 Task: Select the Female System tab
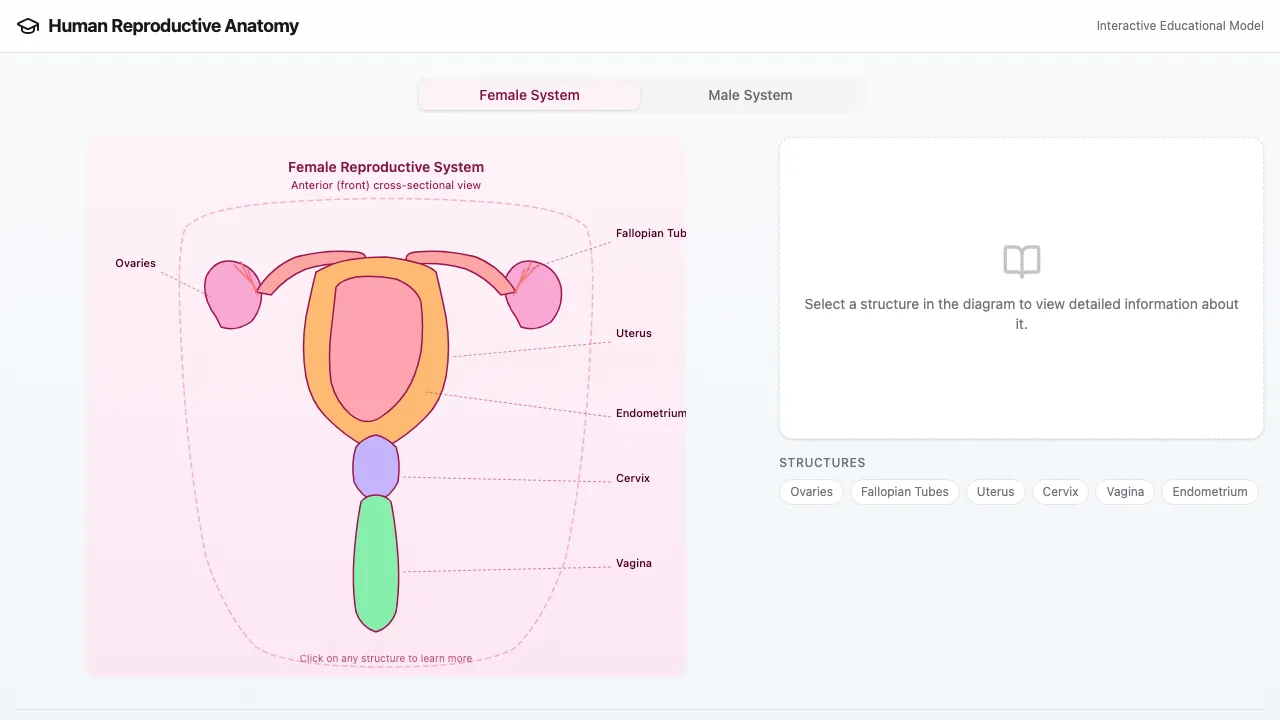click(529, 95)
